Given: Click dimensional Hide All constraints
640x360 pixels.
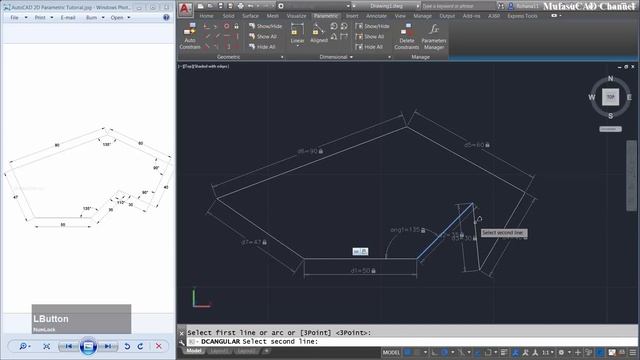Looking at the screenshot, I should tap(369, 47).
